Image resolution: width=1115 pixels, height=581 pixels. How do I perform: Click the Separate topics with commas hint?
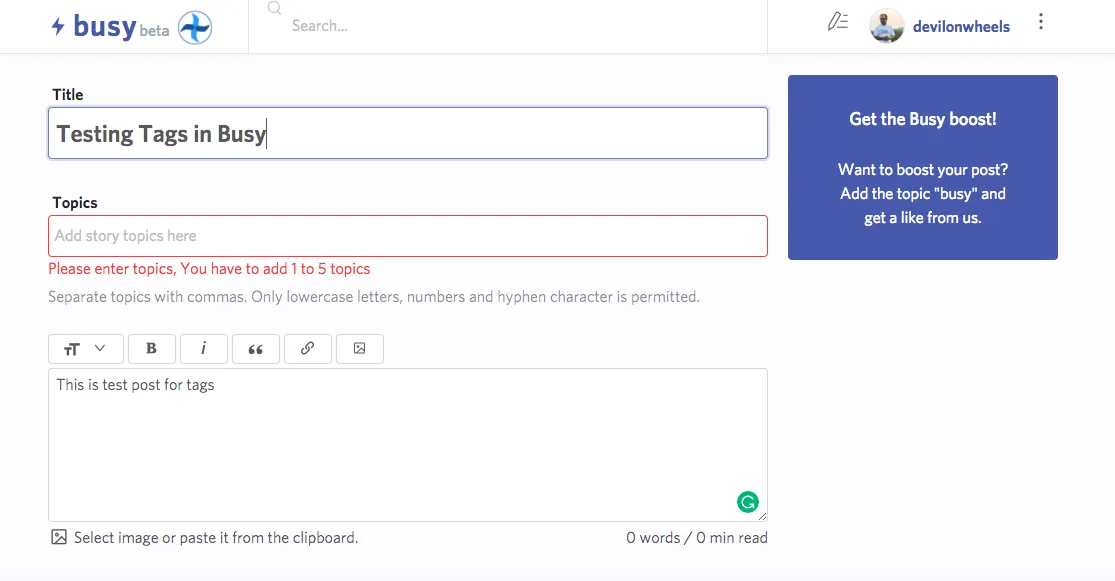(x=374, y=297)
